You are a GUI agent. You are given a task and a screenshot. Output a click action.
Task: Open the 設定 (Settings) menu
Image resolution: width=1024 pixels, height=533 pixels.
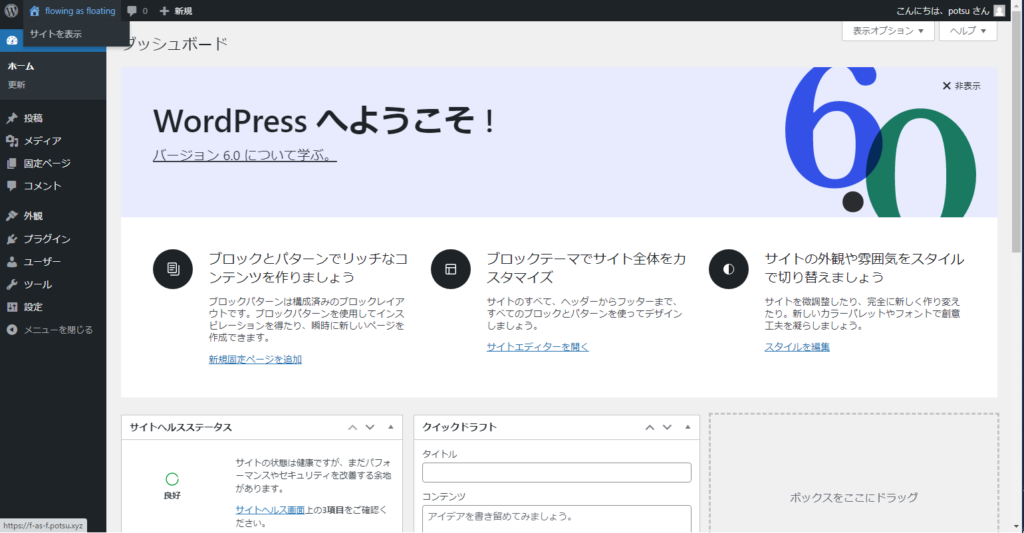(33, 307)
